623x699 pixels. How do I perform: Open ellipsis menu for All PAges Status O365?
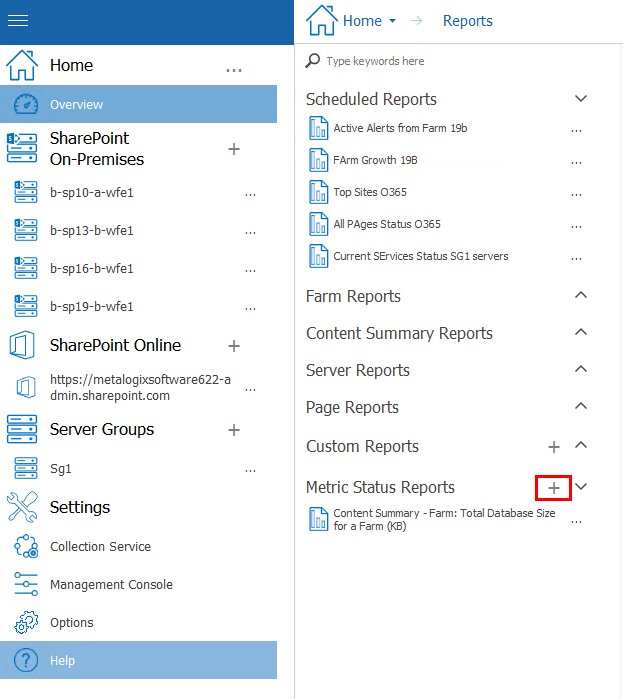coord(576,227)
